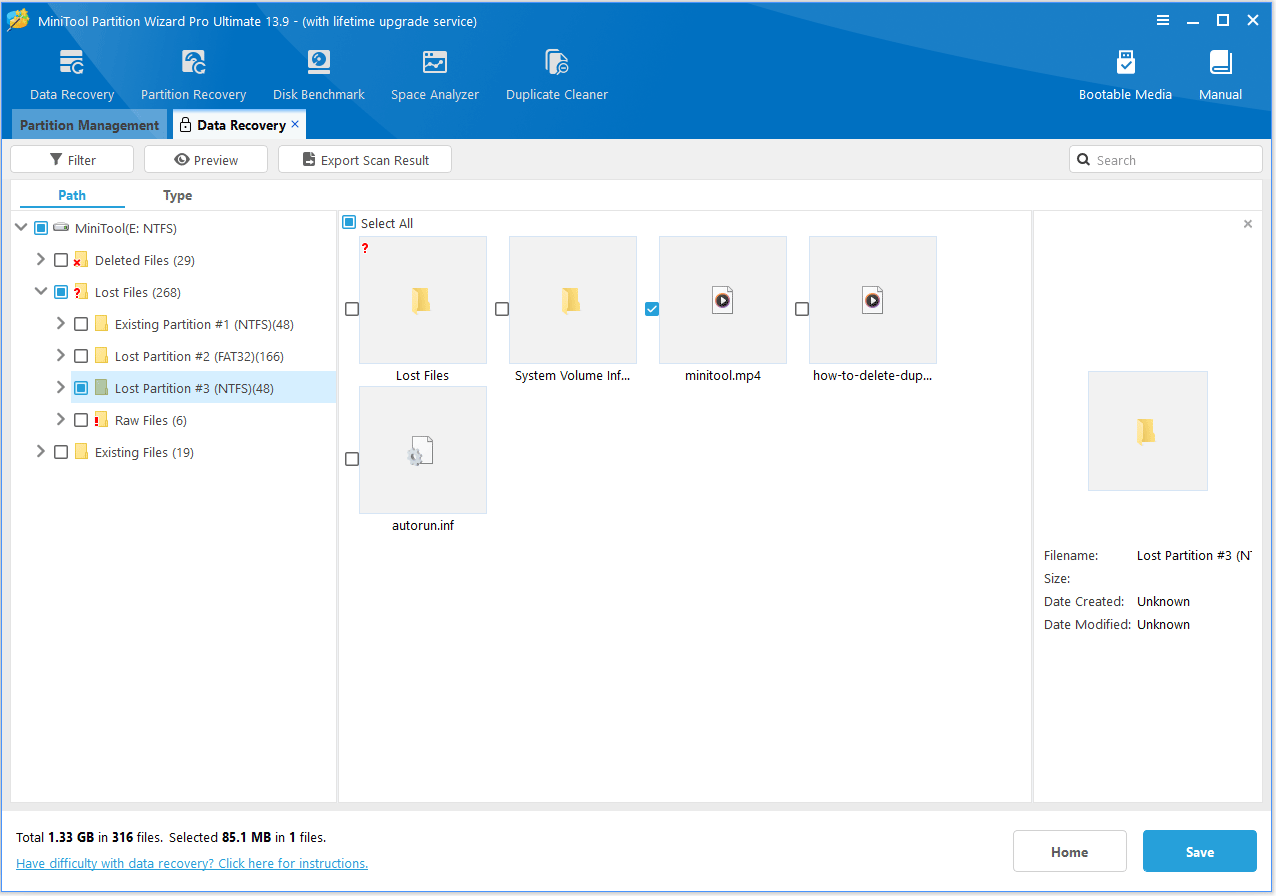Check the Raw Files (6) checkbox
Screen dimensions: 1276x896
[81, 420]
